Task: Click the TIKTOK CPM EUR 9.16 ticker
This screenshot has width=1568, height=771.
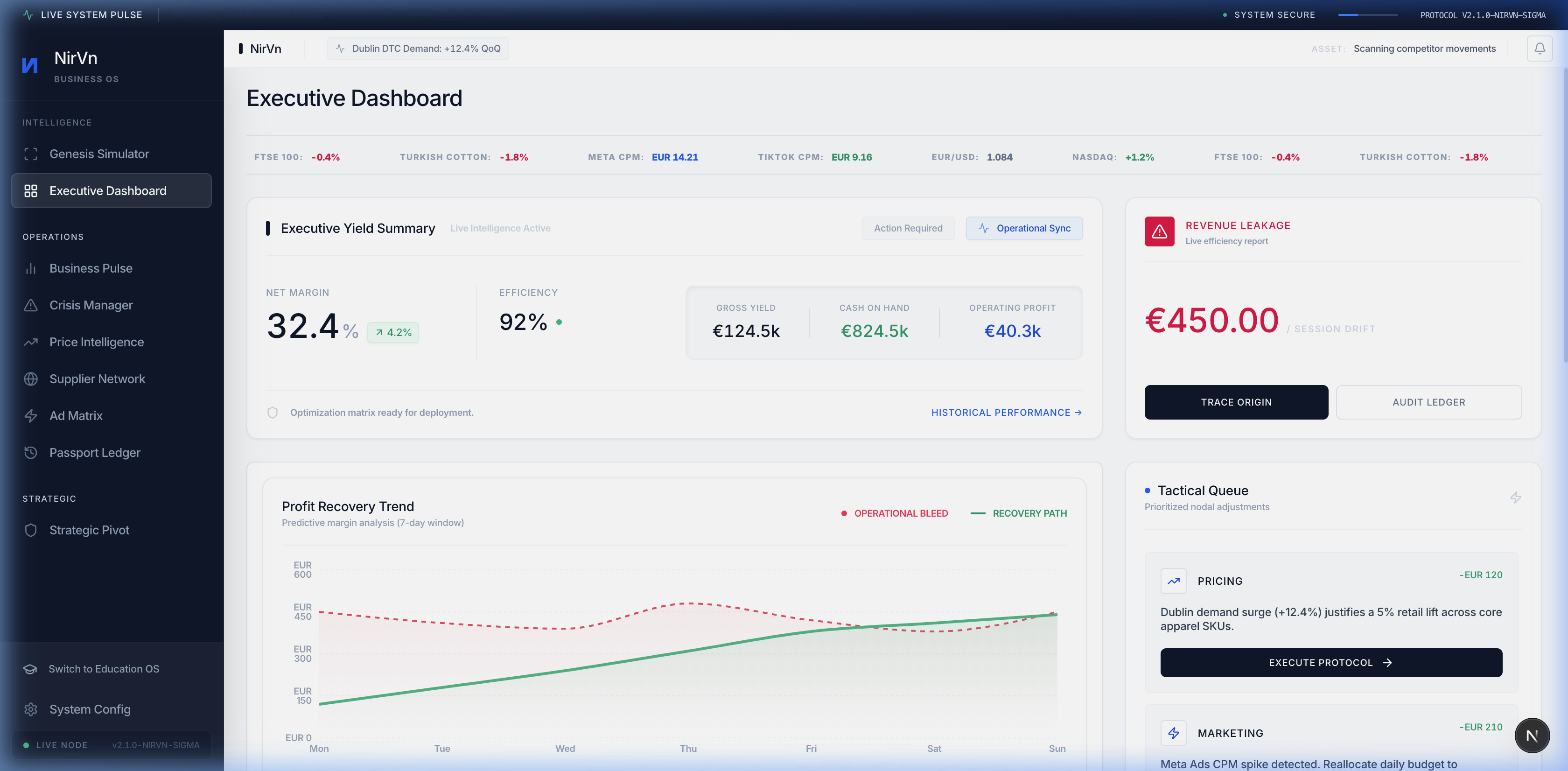Action: click(x=814, y=157)
